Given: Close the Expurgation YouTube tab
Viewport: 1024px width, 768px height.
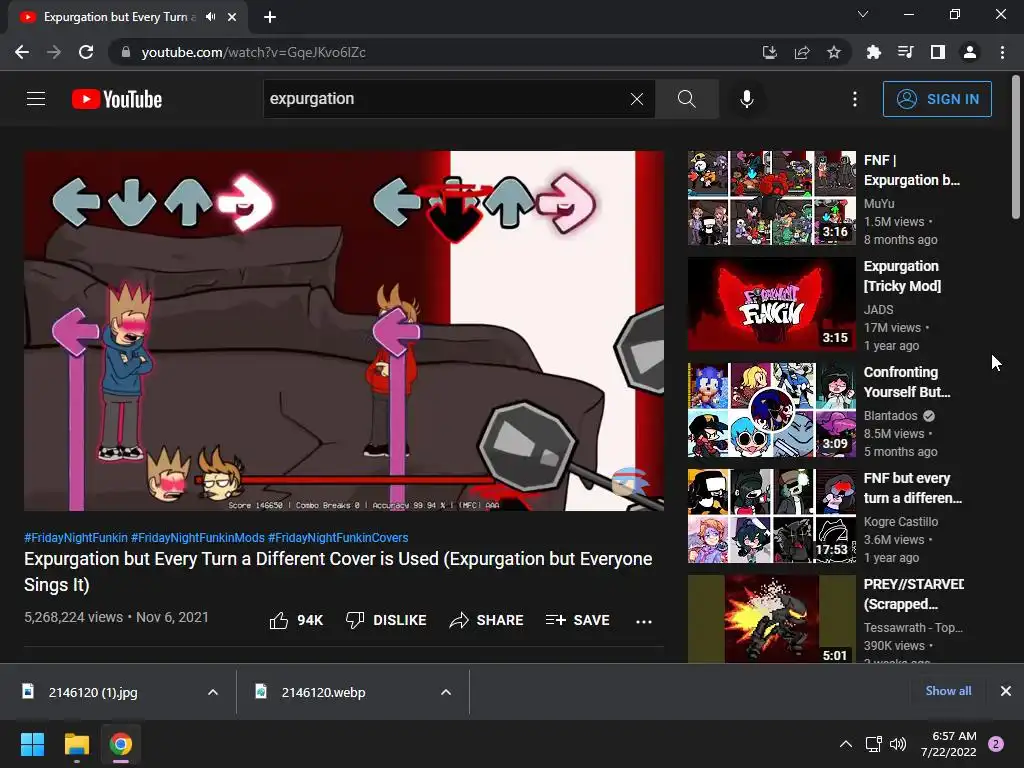Looking at the screenshot, I should [232, 17].
